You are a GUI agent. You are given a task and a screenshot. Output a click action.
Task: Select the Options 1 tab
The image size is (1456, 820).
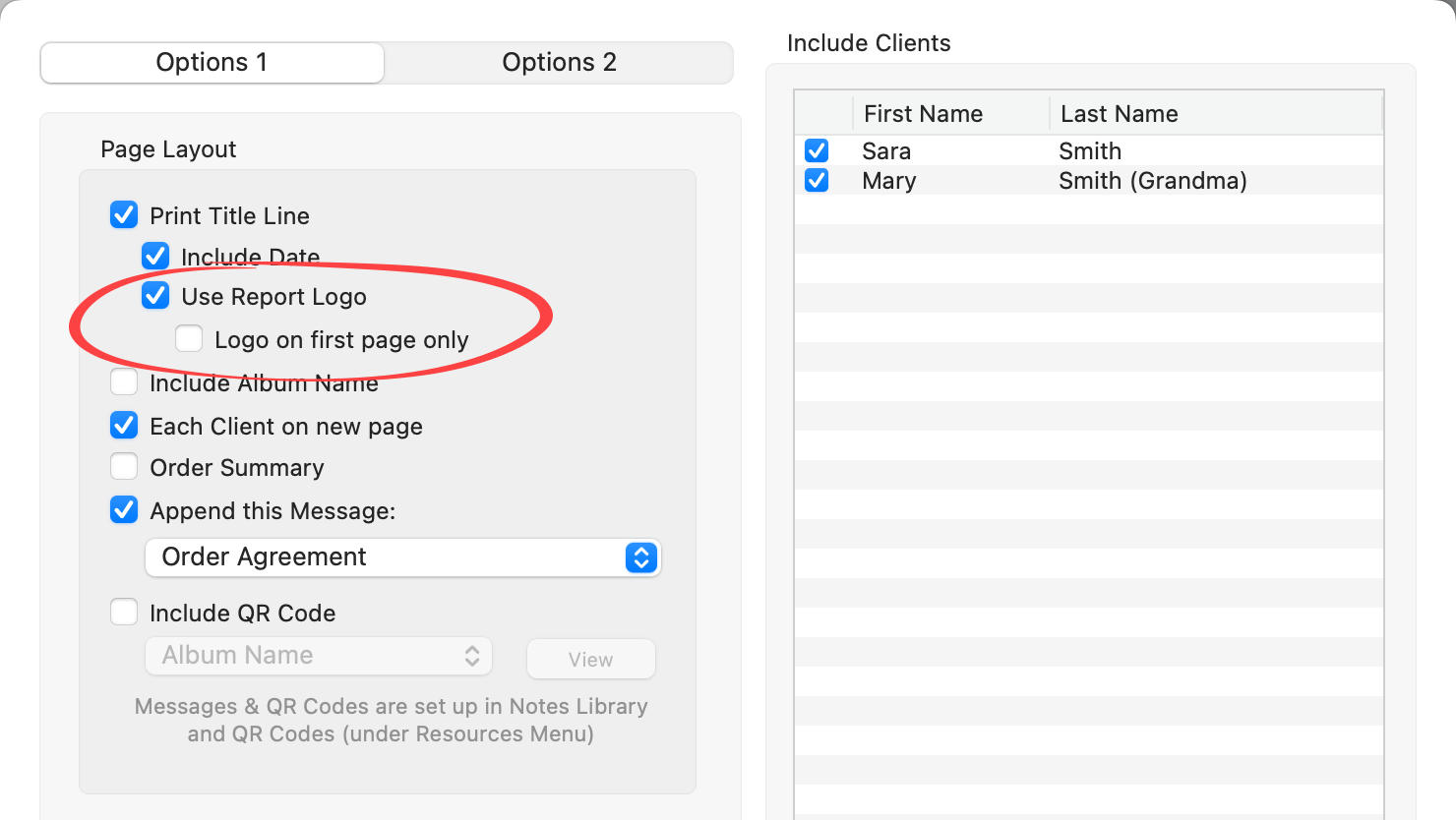tap(212, 63)
